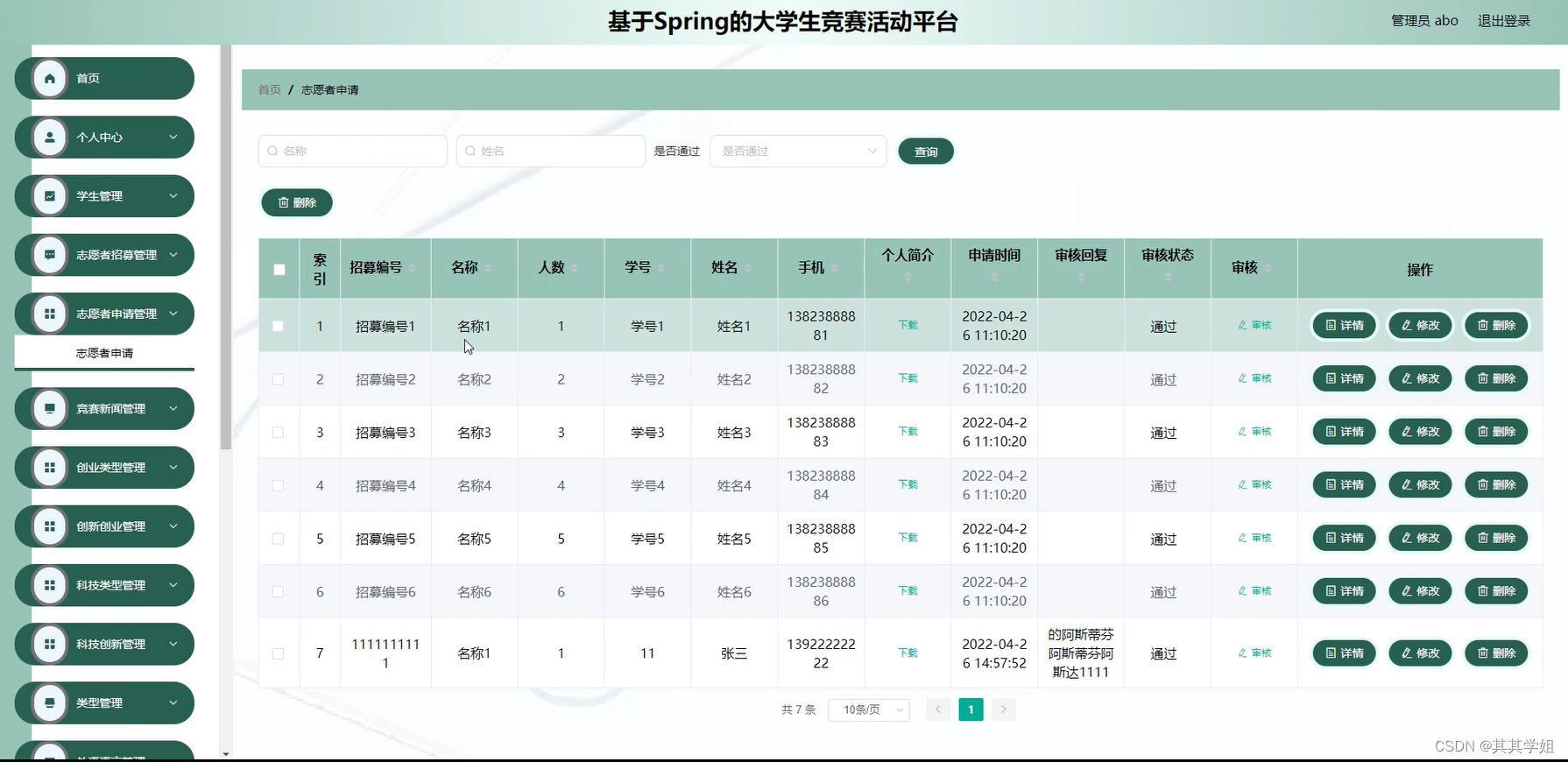
Task: Click the sidebar vertical scrollbar
Action: [226, 248]
